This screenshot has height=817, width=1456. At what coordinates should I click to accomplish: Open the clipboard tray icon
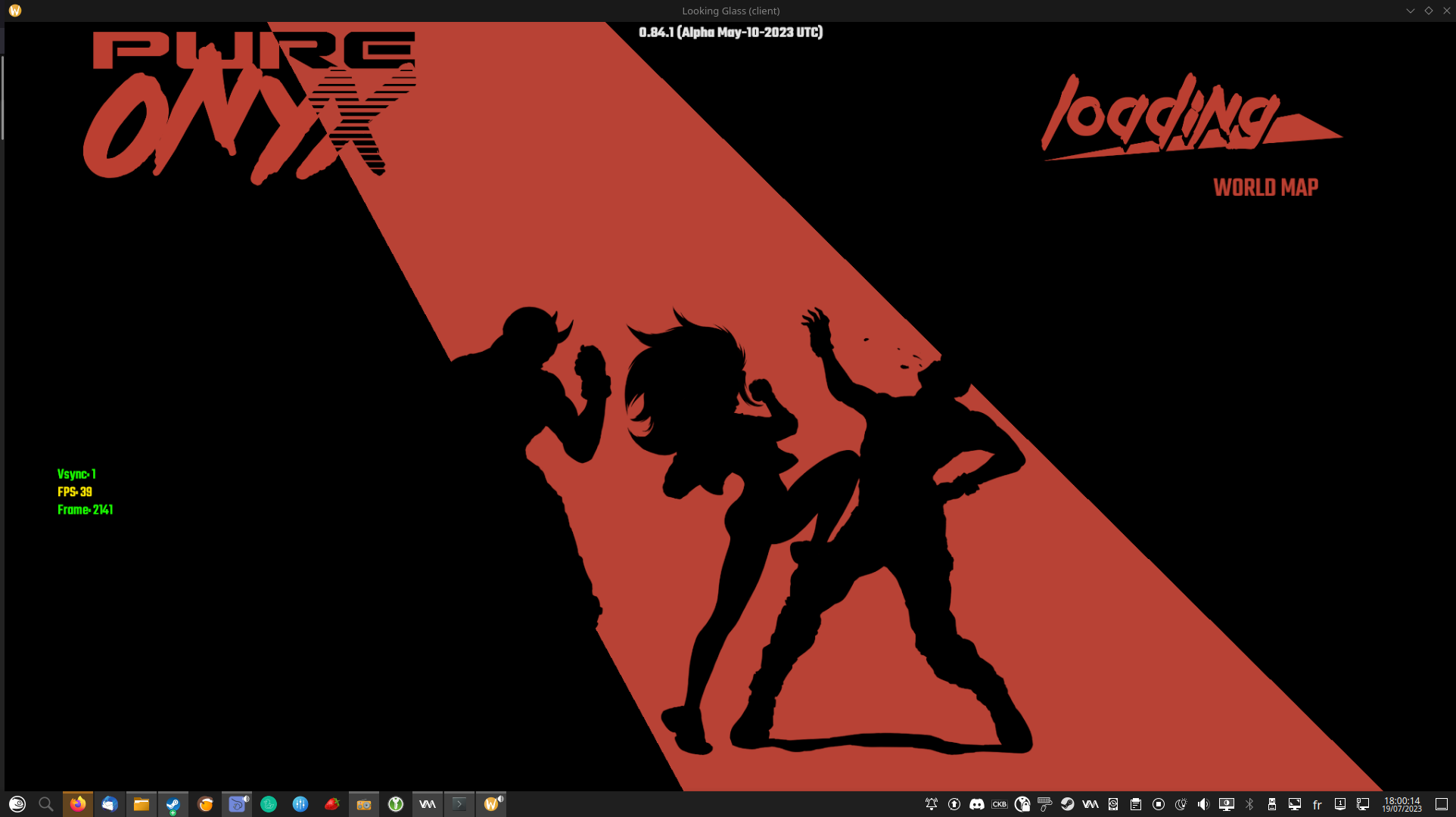[x=1136, y=804]
